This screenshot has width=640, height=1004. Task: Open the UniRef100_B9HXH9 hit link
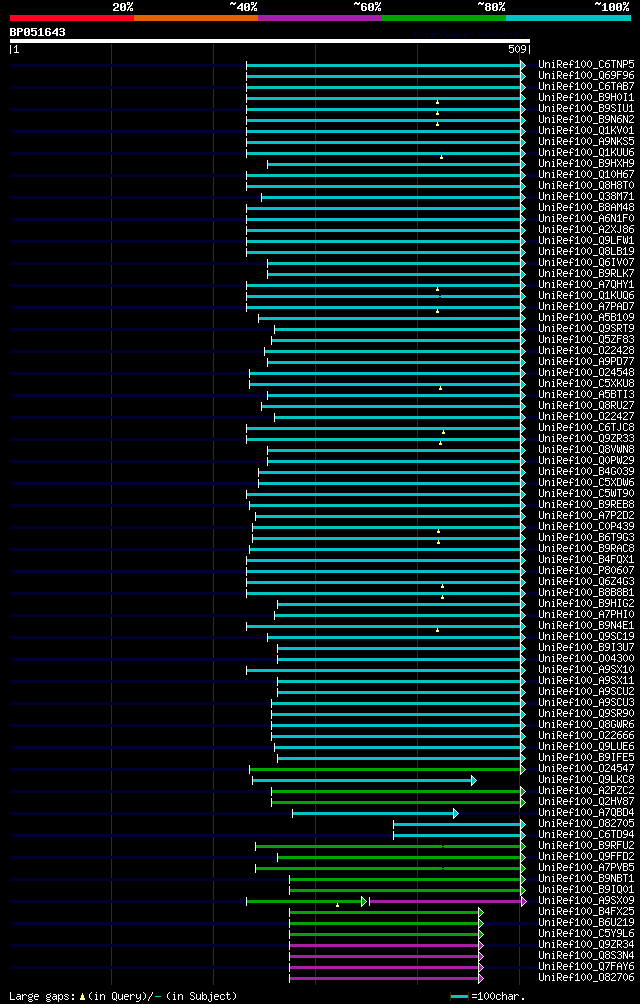pyautogui.click(x=586, y=164)
